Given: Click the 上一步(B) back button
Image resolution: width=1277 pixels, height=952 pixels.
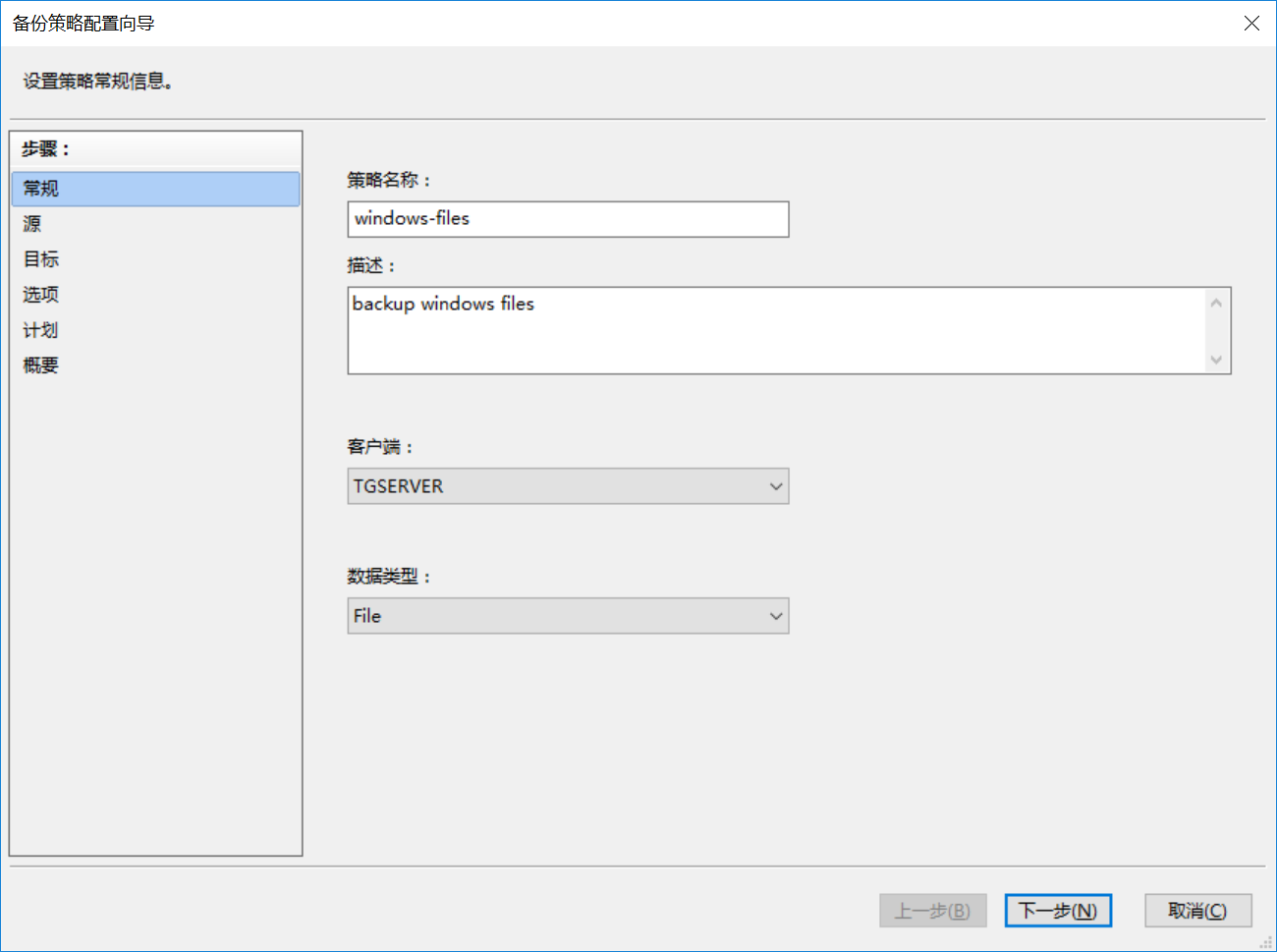Looking at the screenshot, I should pos(932,911).
